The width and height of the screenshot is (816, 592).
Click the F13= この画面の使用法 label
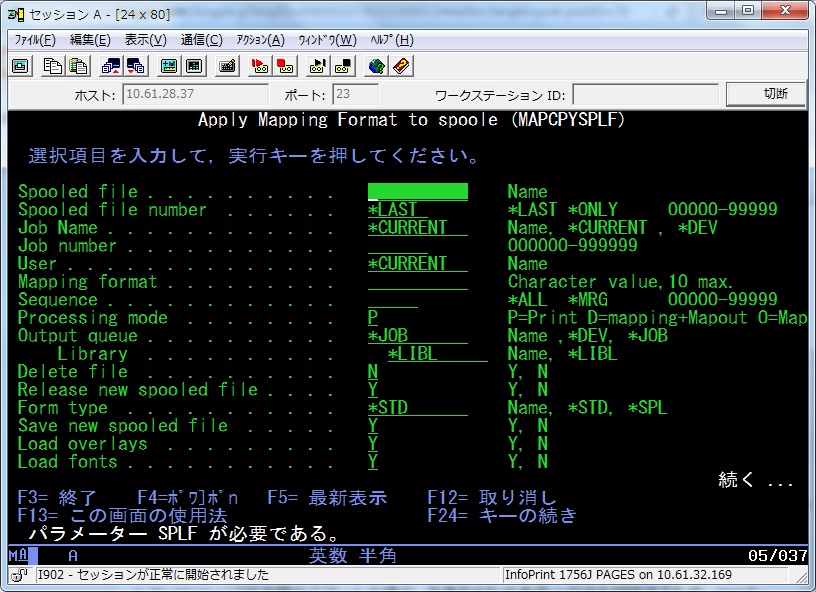pos(122,516)
